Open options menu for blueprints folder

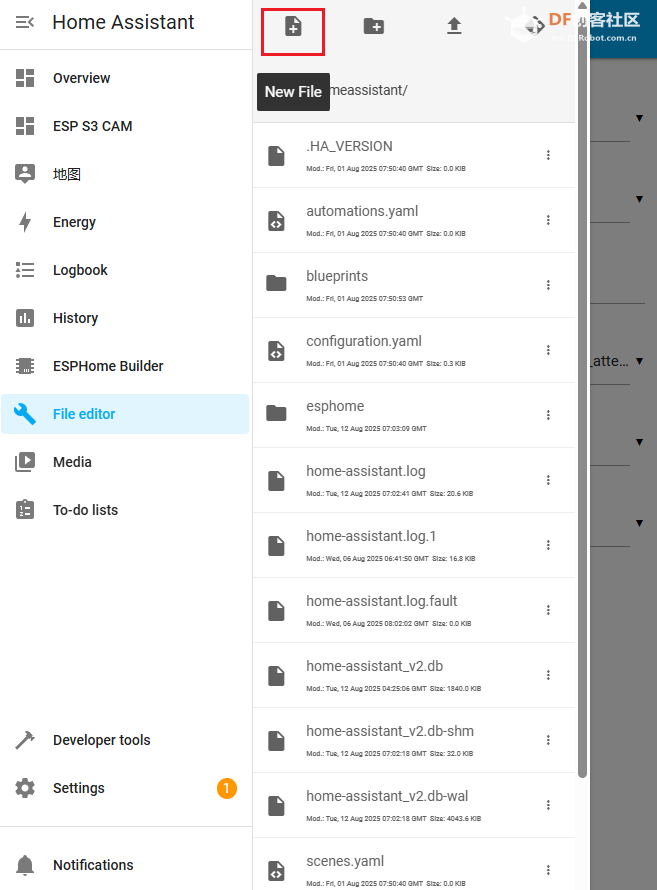[548, 285]
